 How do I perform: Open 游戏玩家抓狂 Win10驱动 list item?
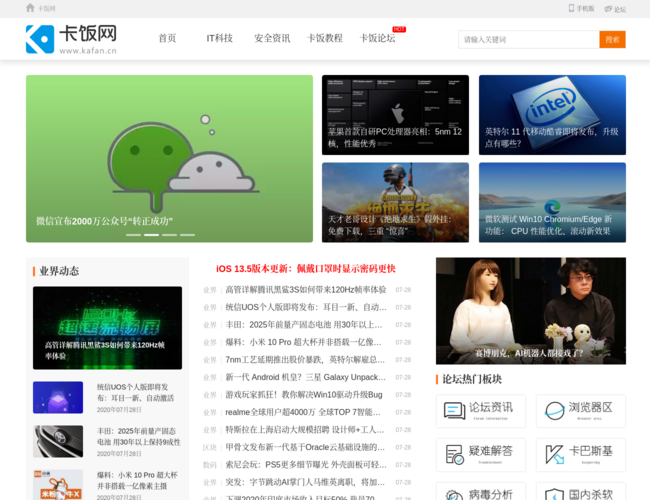[x=304, y=395]
